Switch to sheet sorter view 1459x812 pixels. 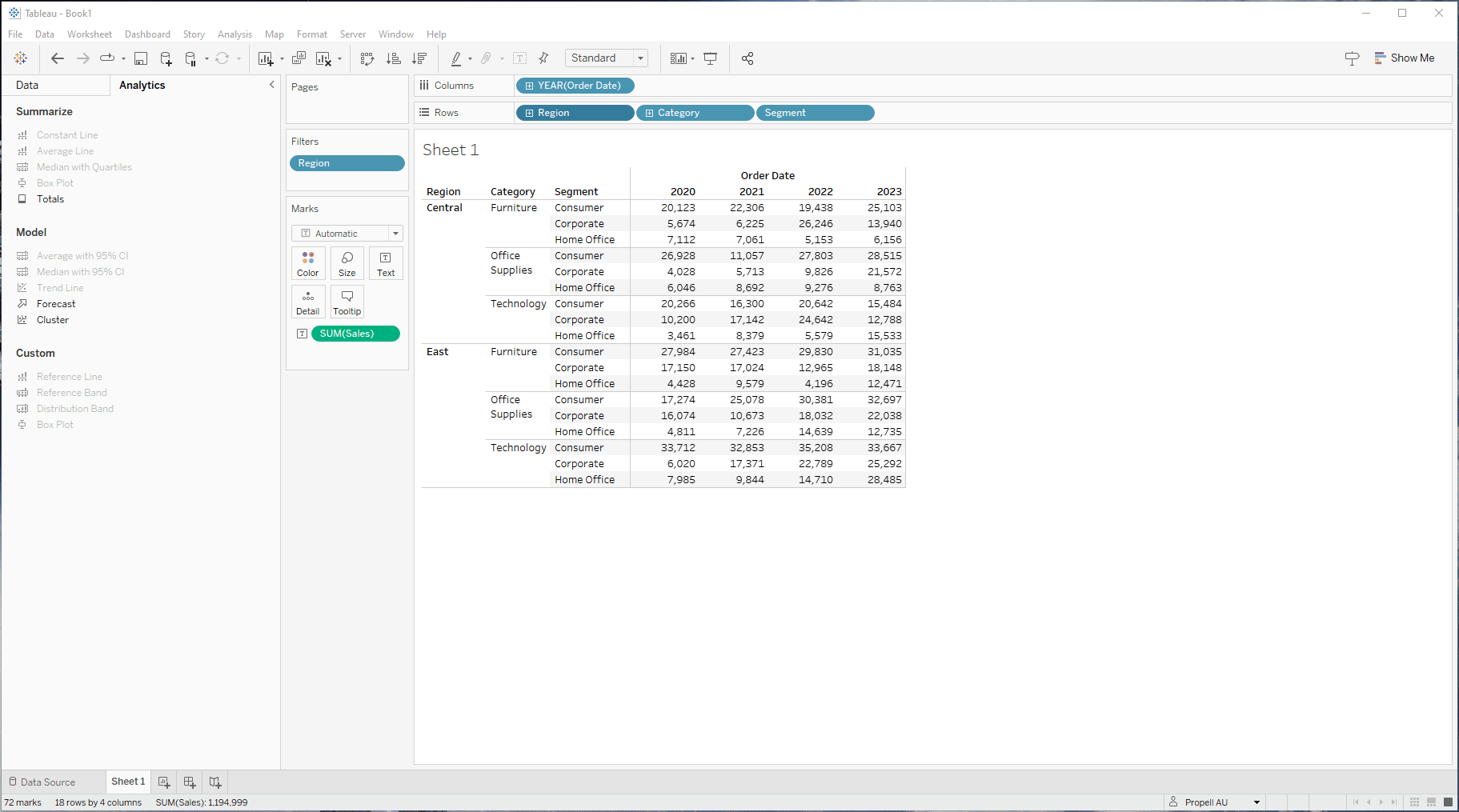pyautogui.click(x=1414, y=802)
